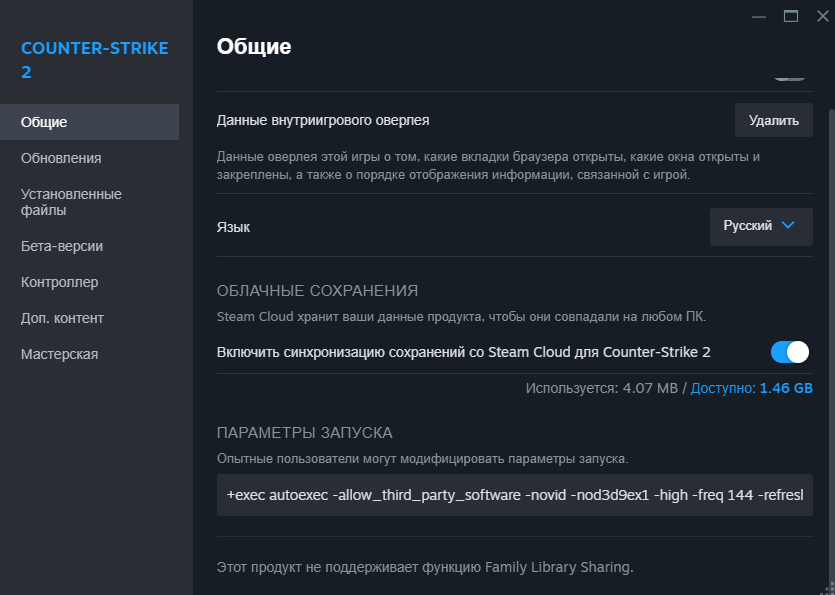Disable Steam Cloud sync toggle
This screenshot has height=595, width=835.
790,352
